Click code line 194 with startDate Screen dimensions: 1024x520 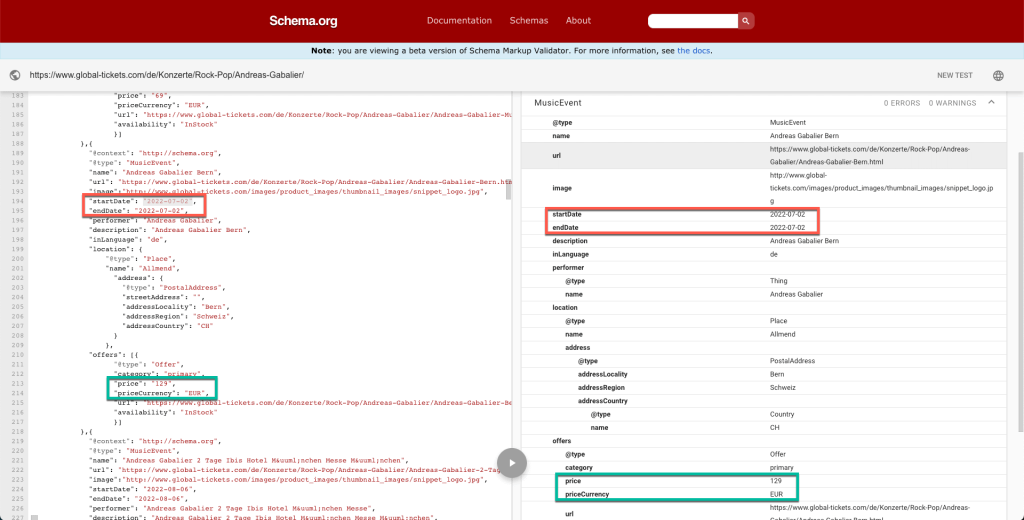[x=142, y=201]
